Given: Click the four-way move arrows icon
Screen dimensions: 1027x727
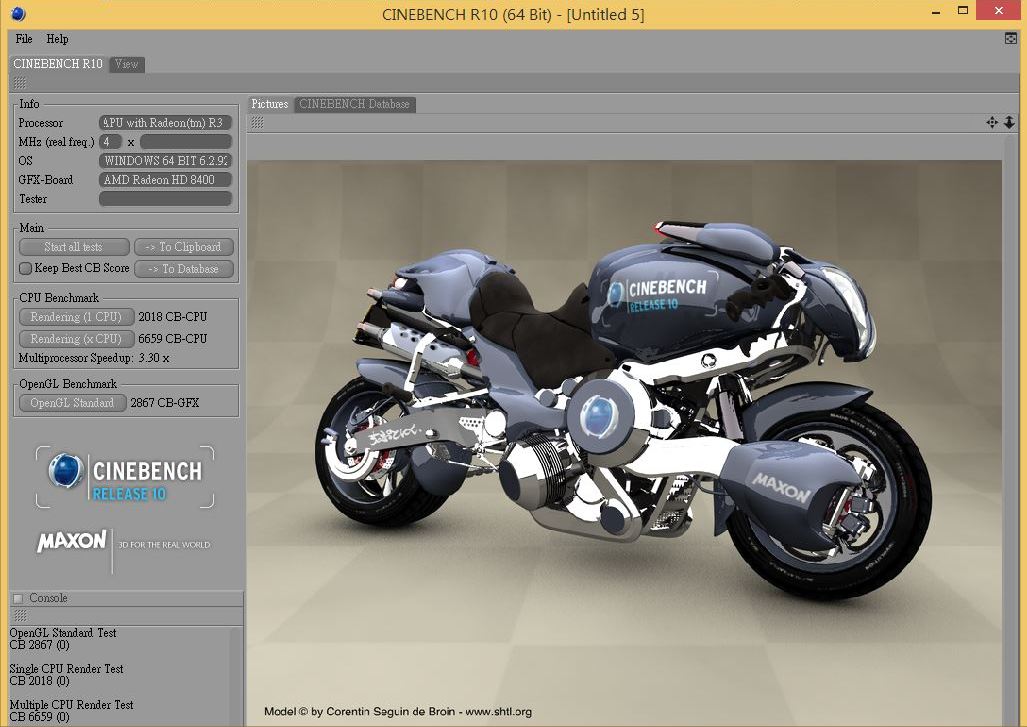Looking at the screenshot, I should (992, 122).
